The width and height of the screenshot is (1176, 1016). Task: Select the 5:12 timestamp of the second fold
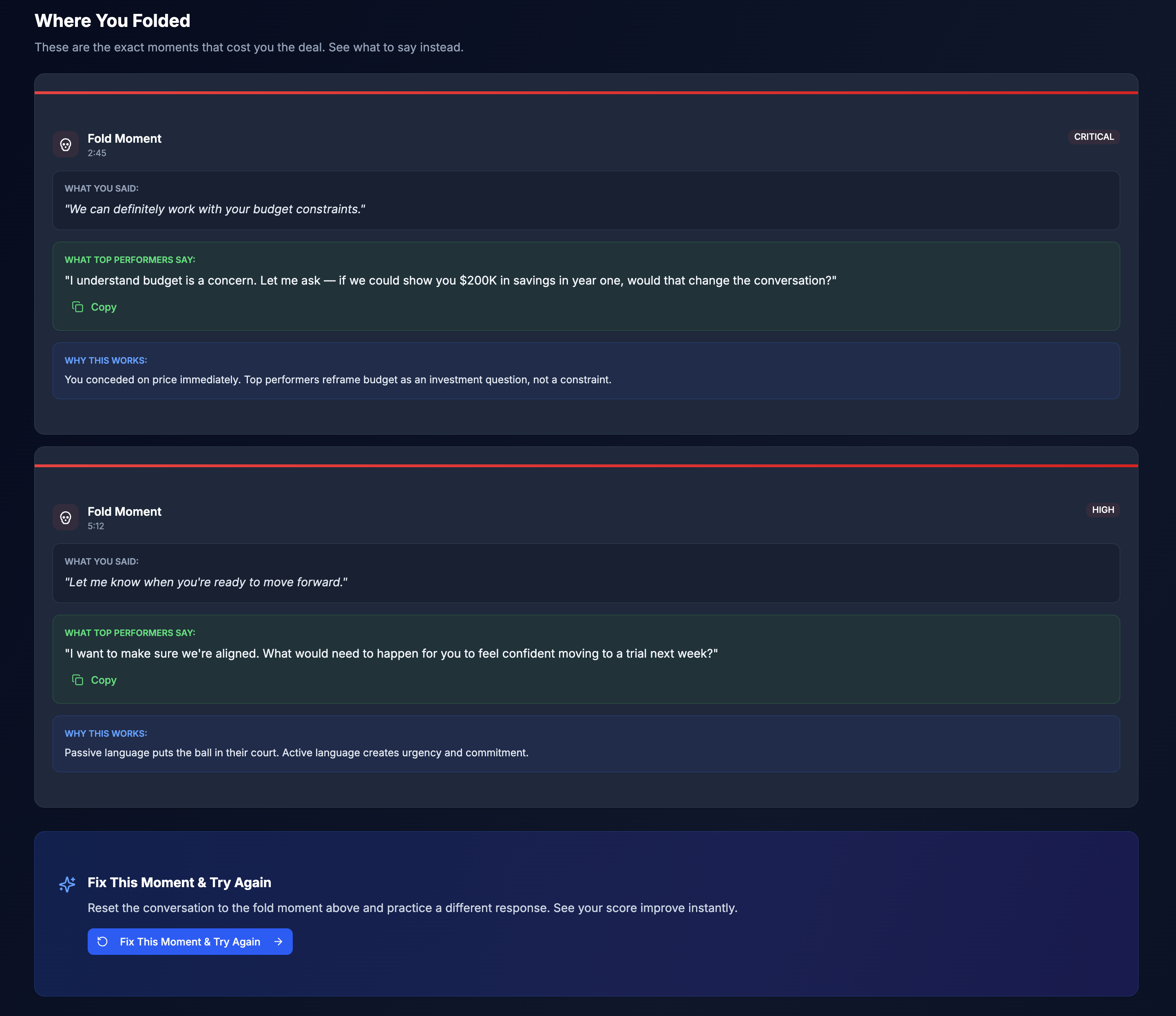click(96, 526)
